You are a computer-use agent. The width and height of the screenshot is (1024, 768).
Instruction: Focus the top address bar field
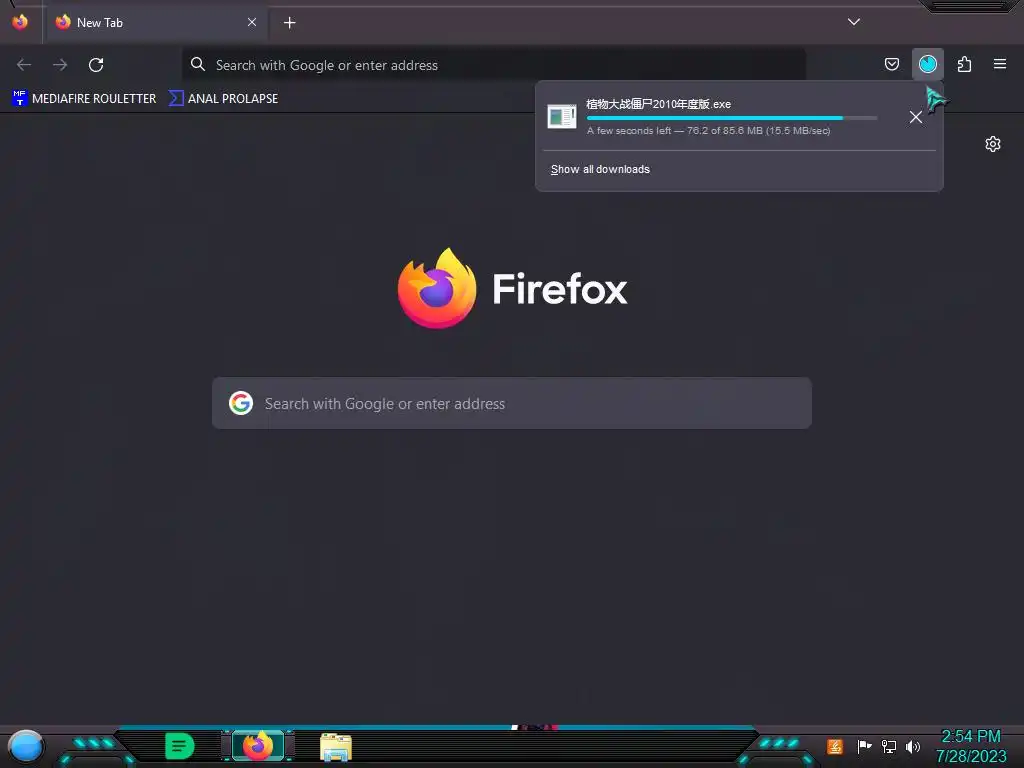494,65
